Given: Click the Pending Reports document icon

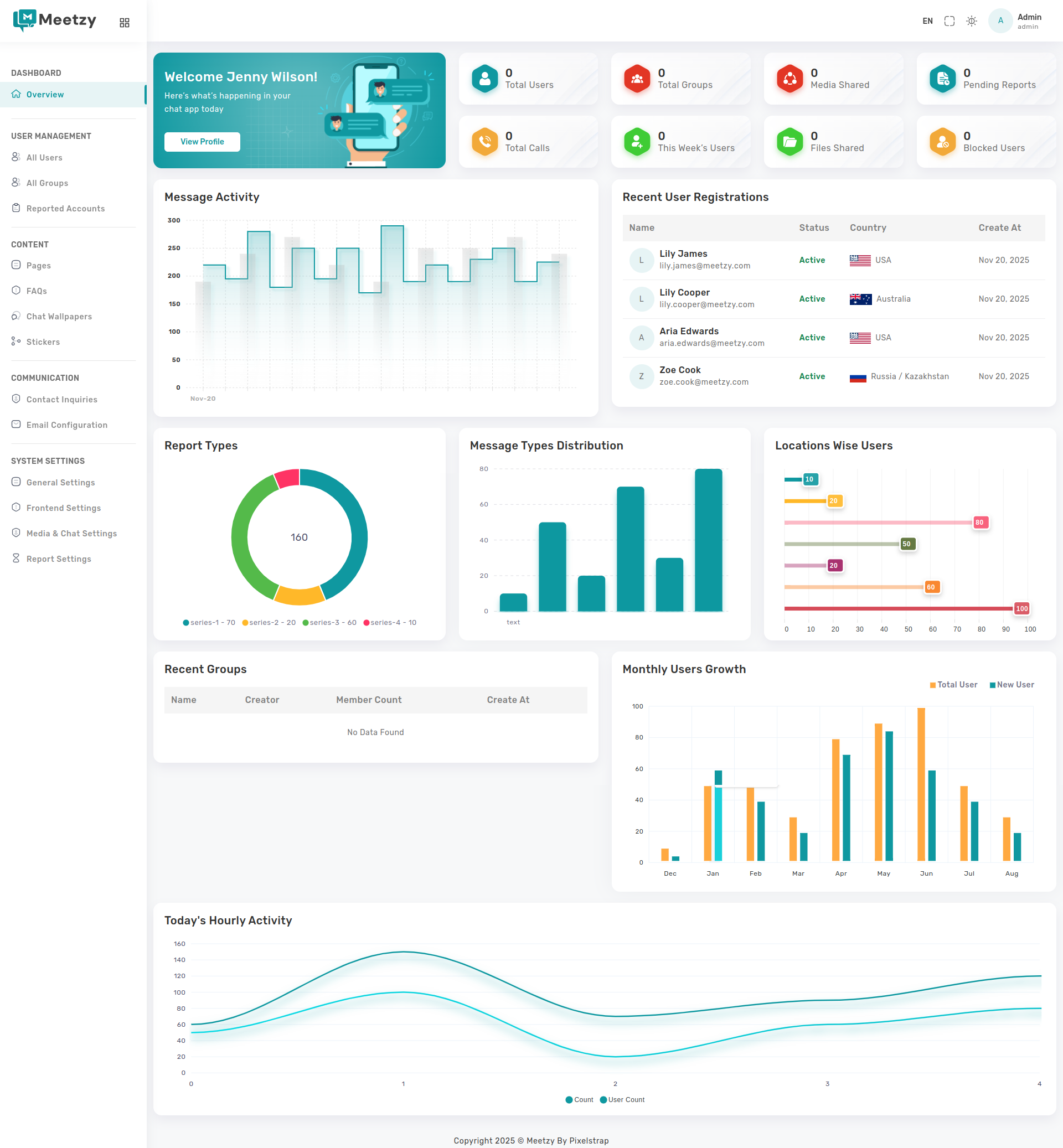Looking at the screenshot, I should point(942,79).
